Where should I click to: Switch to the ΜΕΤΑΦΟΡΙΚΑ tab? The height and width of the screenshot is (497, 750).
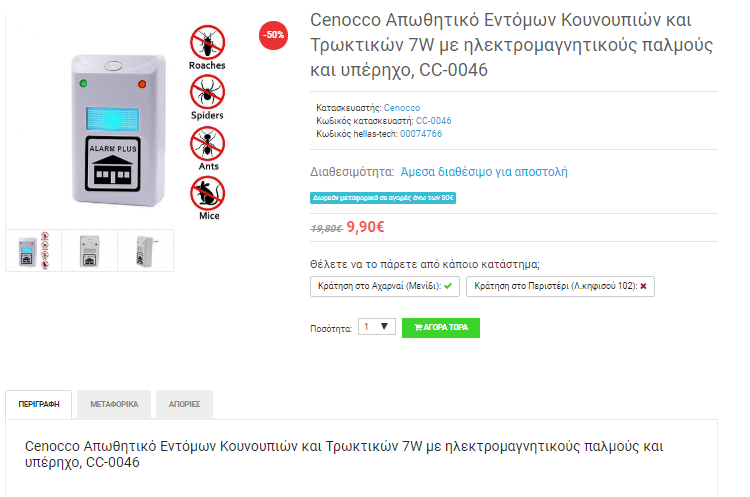[114, 404]
